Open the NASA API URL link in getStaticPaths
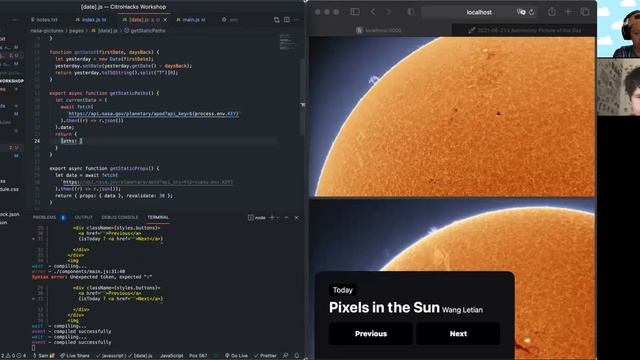640x360 pixels. [x=153, y=114]
